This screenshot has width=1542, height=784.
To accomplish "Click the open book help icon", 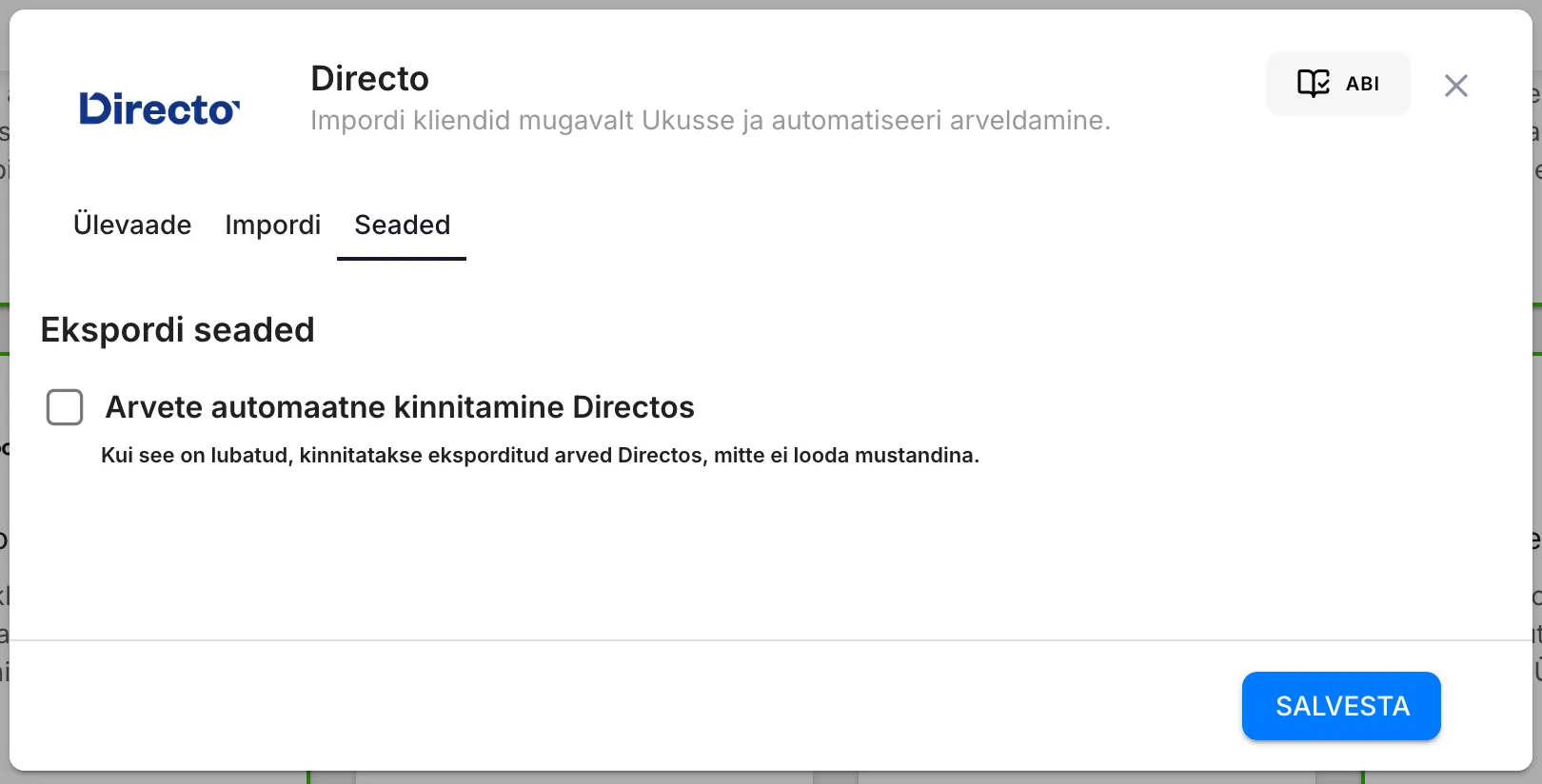I will point(1314,84).
